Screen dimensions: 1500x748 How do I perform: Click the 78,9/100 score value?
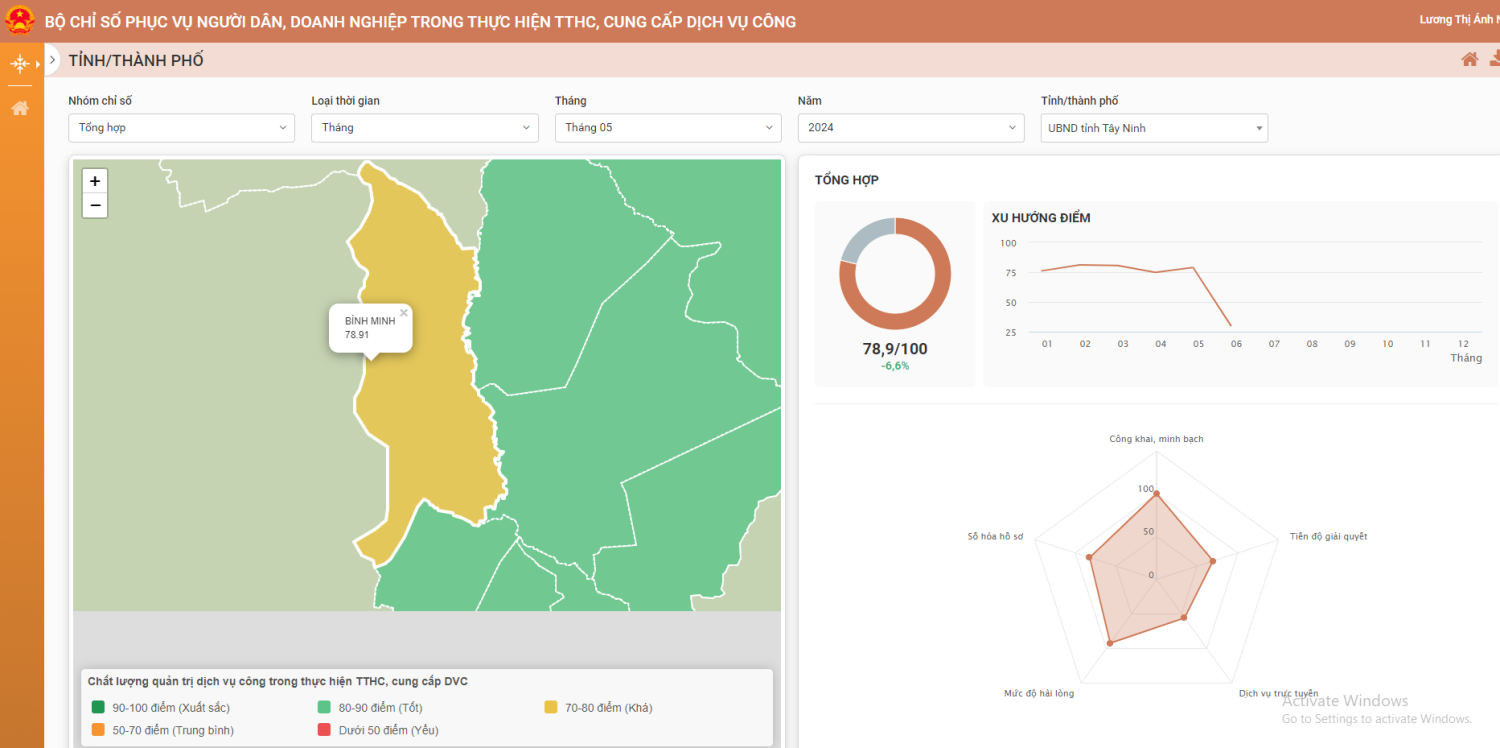point(895,349)
